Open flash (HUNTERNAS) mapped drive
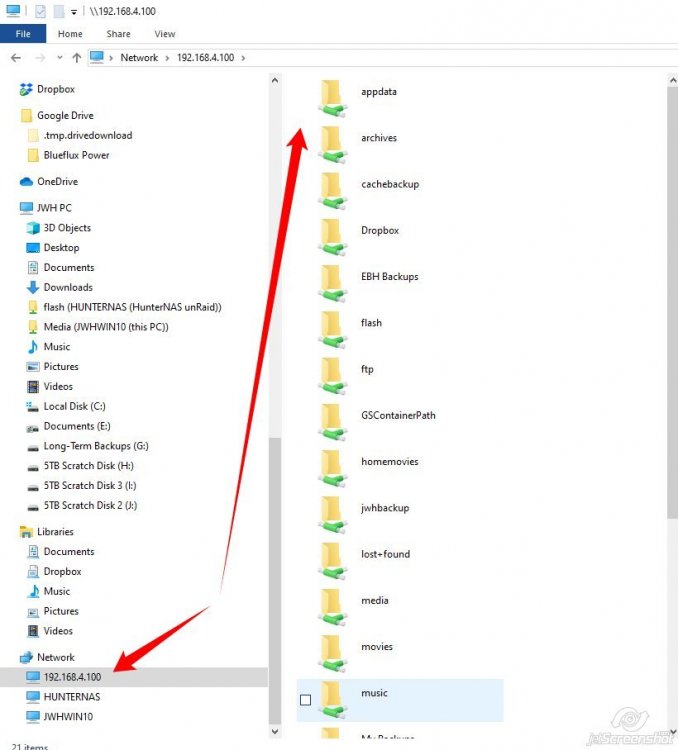This screenshot has width=678, height=750. tap(133, 307)
